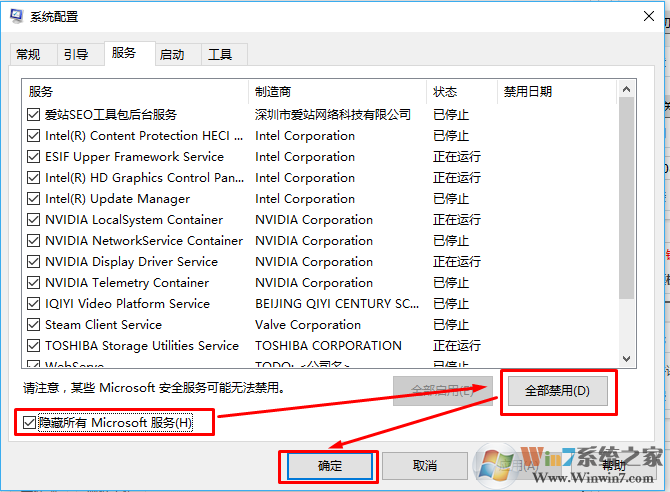The height and width of the screenshot is (492, 670).
Task: Select Valve Corporation manufacturer cell
Action: pos(308,325)
